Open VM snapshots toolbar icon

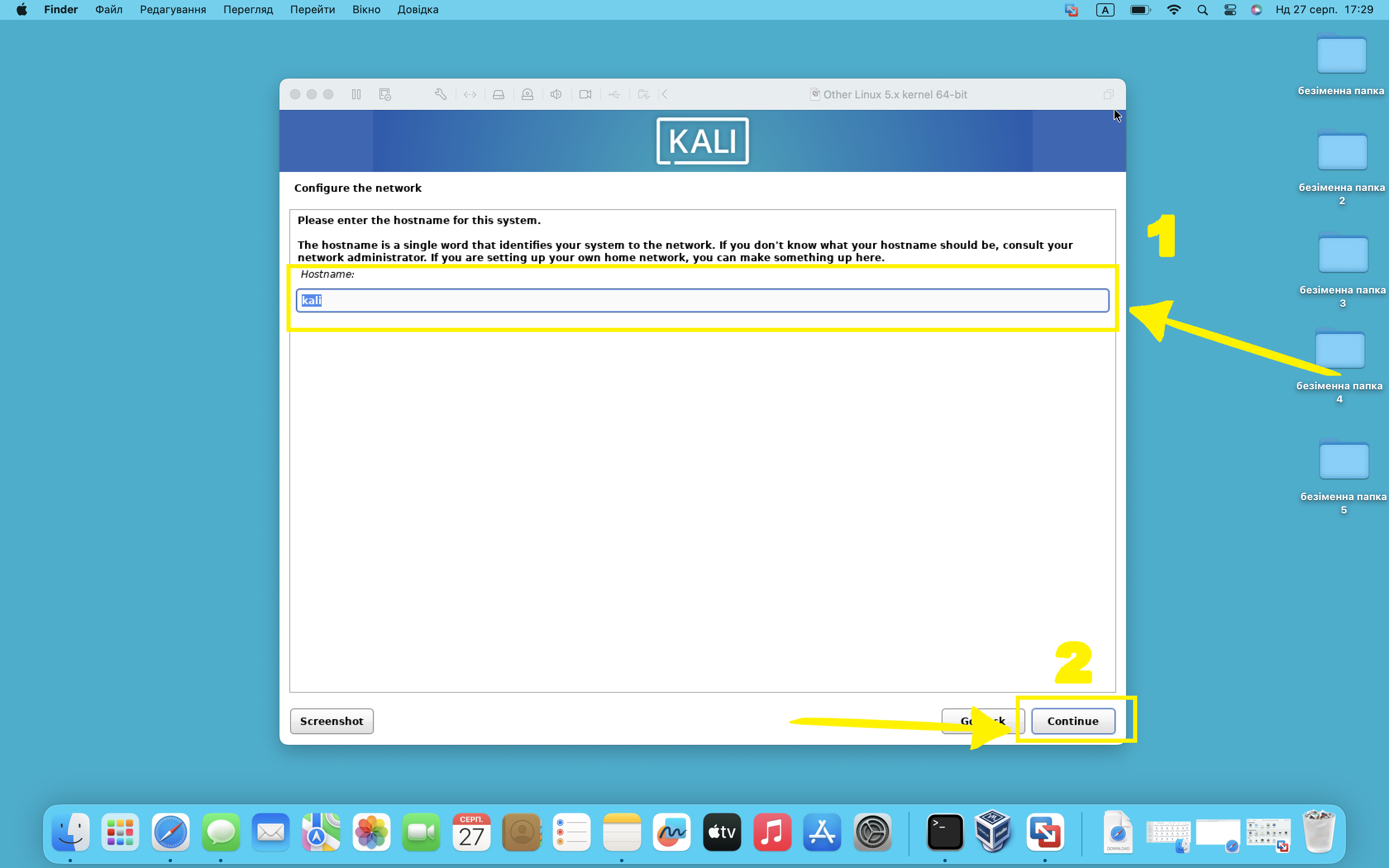384,94
